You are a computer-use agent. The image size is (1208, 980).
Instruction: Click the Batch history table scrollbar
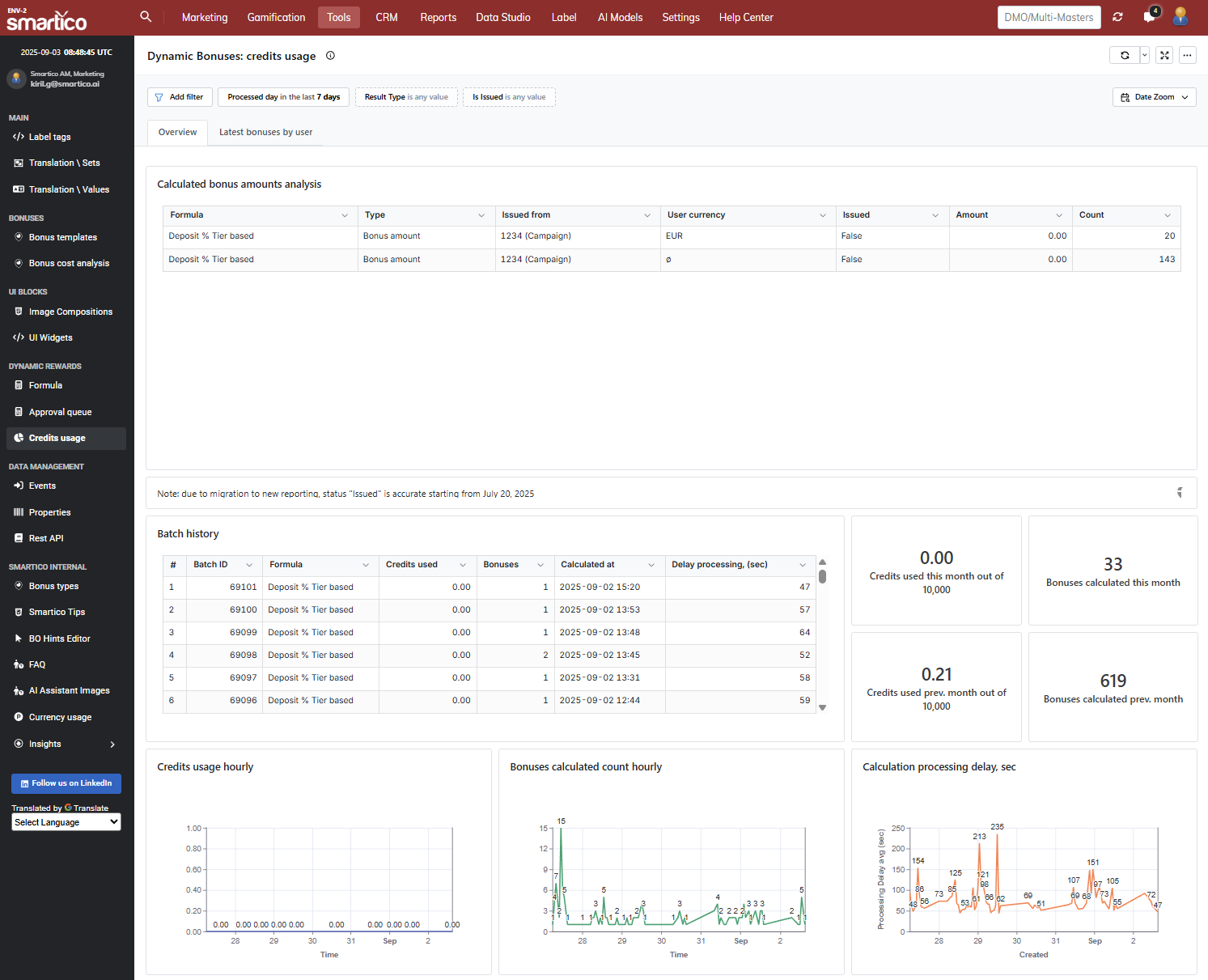pyautogui.click(x=822, y=576)
